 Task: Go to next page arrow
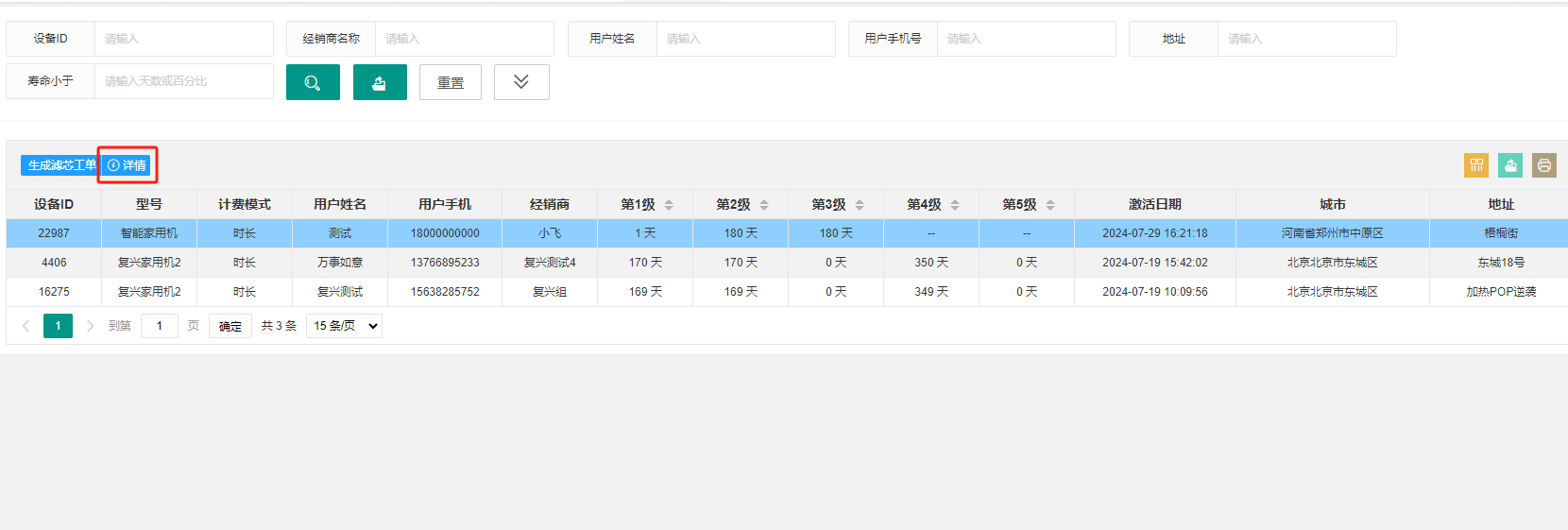coord(91,326)
